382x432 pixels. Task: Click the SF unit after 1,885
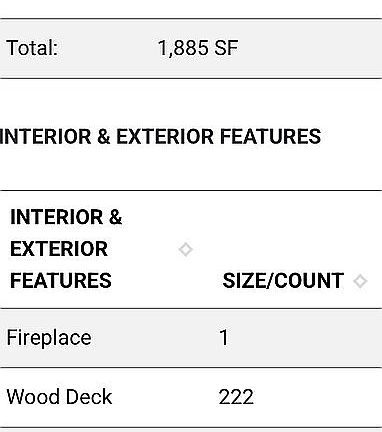tap(226, 48)
